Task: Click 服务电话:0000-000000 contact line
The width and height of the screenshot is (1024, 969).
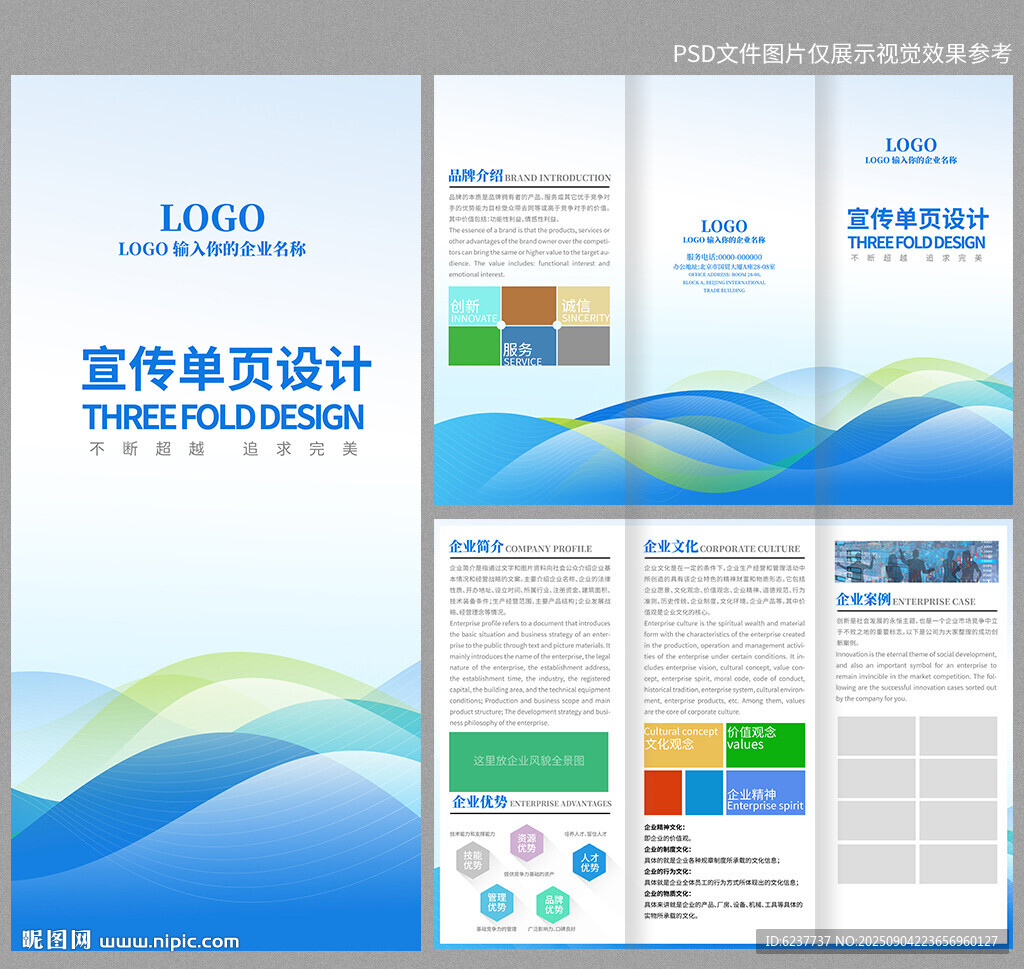Action: pyautogui.click(x=724, y=257)
